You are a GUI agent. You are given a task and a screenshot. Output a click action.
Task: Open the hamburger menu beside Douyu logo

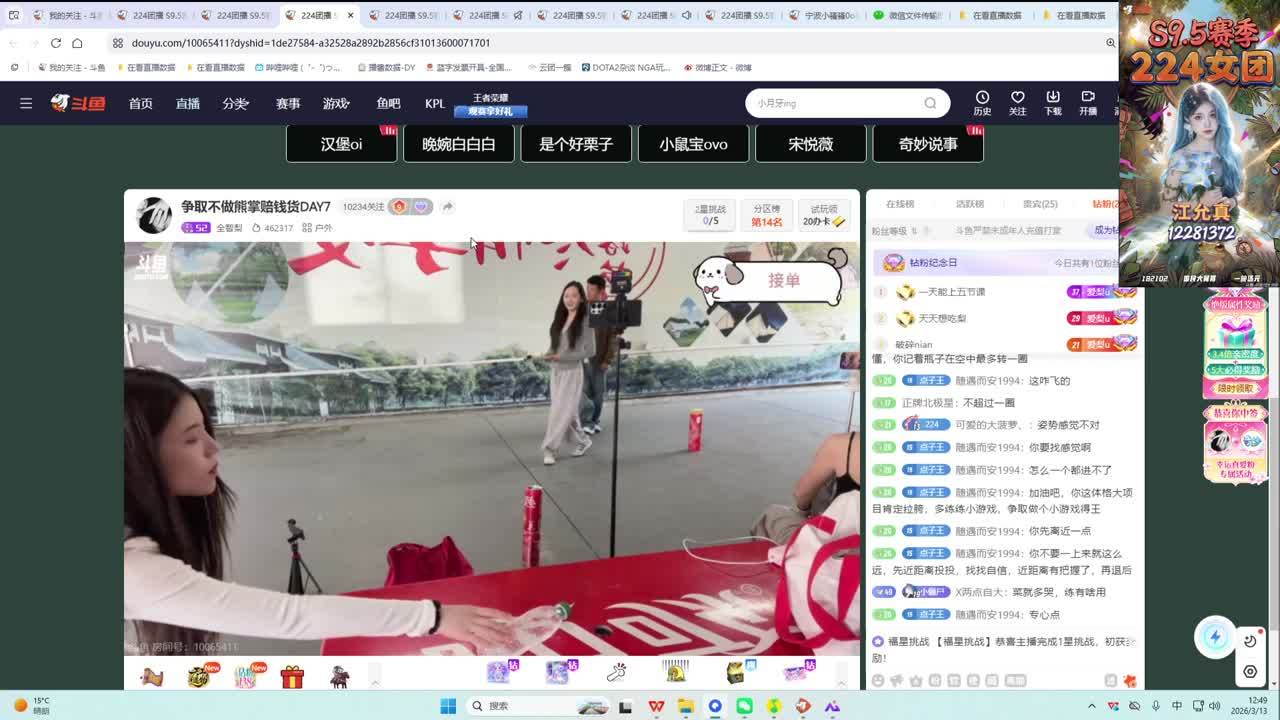(x=26, y=103)
